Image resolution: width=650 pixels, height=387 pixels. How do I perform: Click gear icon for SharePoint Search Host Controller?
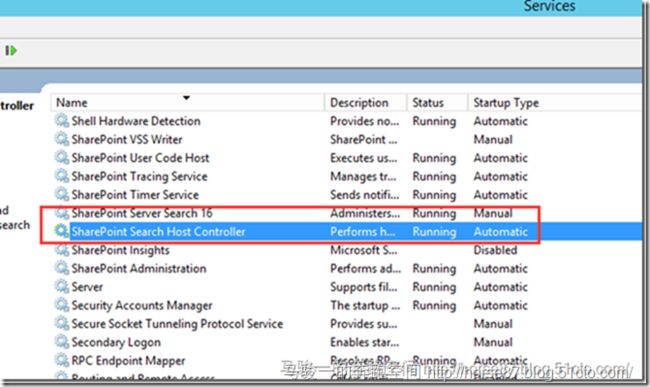(62, 231)
